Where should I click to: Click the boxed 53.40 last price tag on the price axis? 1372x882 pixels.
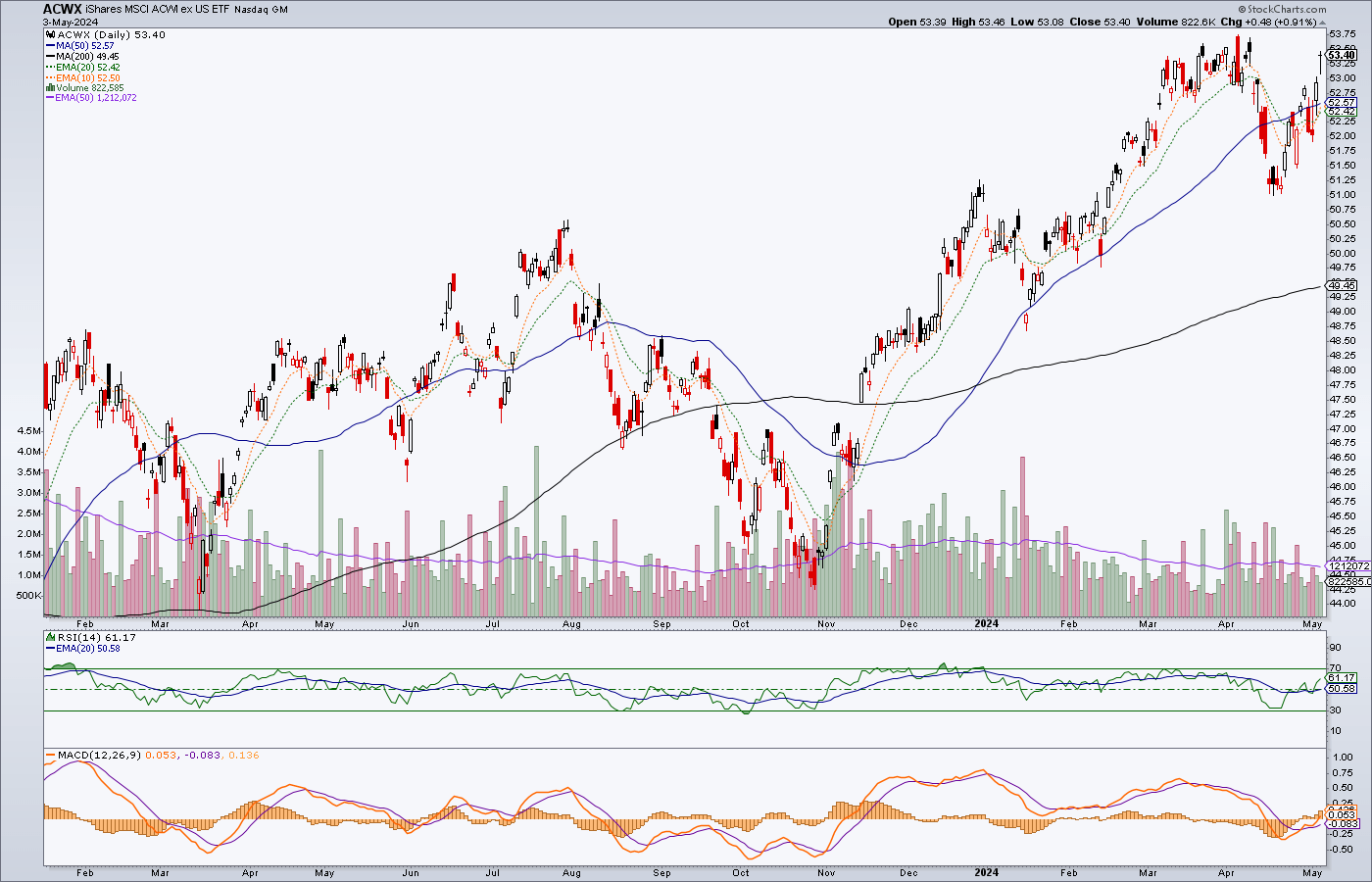[1342, 55]
